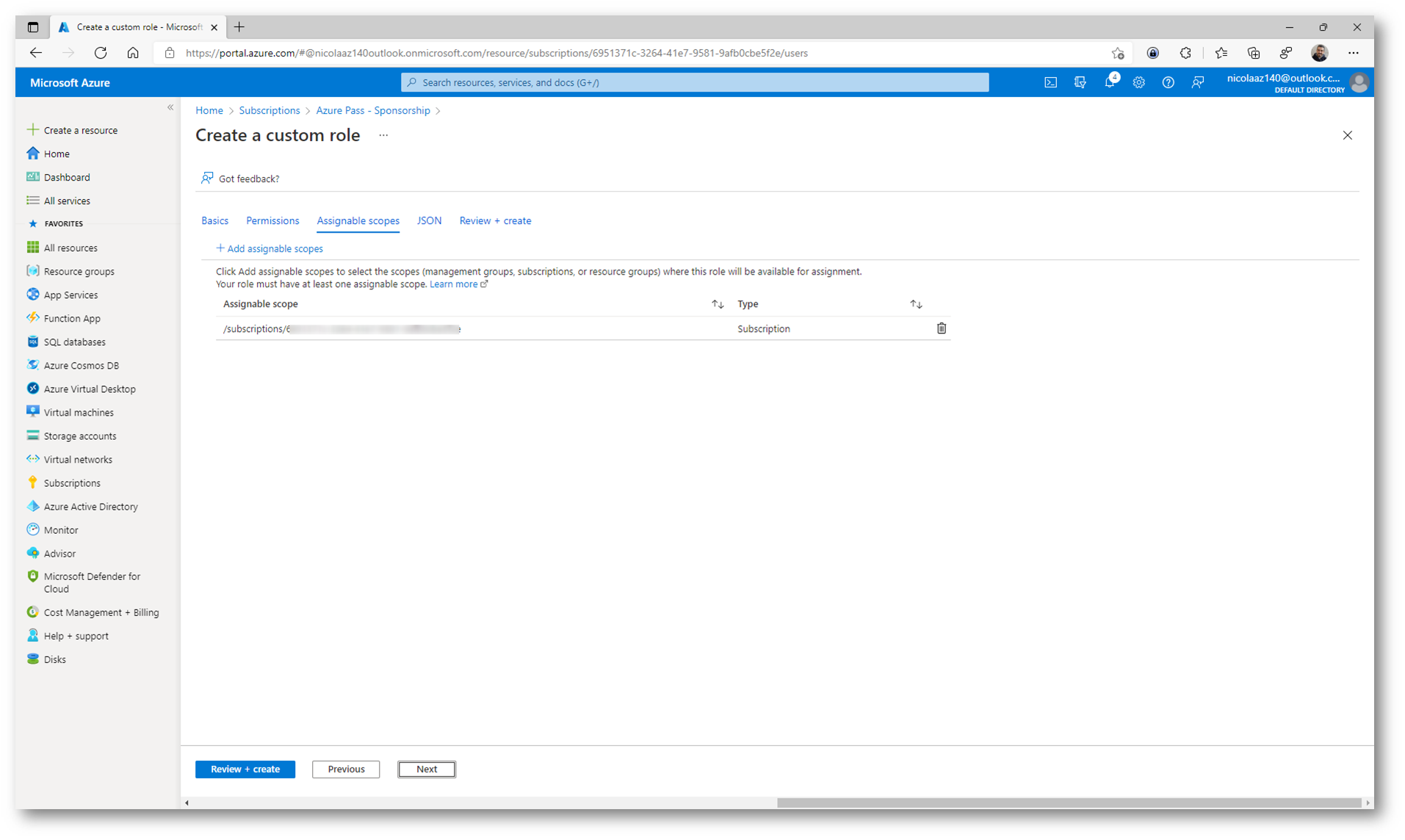Select the /subscriptions/ scope row text

coord(342,329)
